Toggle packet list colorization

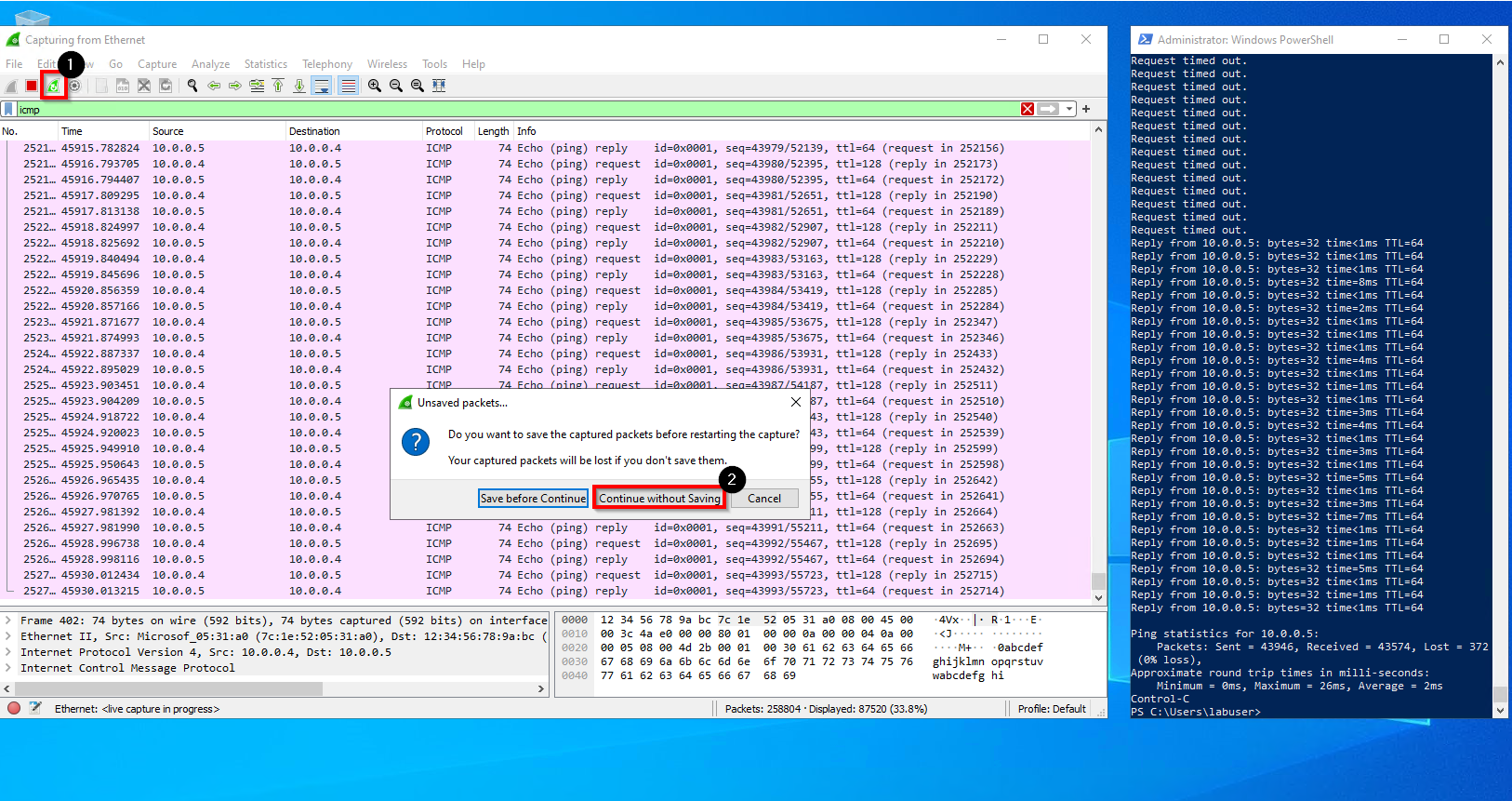pos(349,86)
